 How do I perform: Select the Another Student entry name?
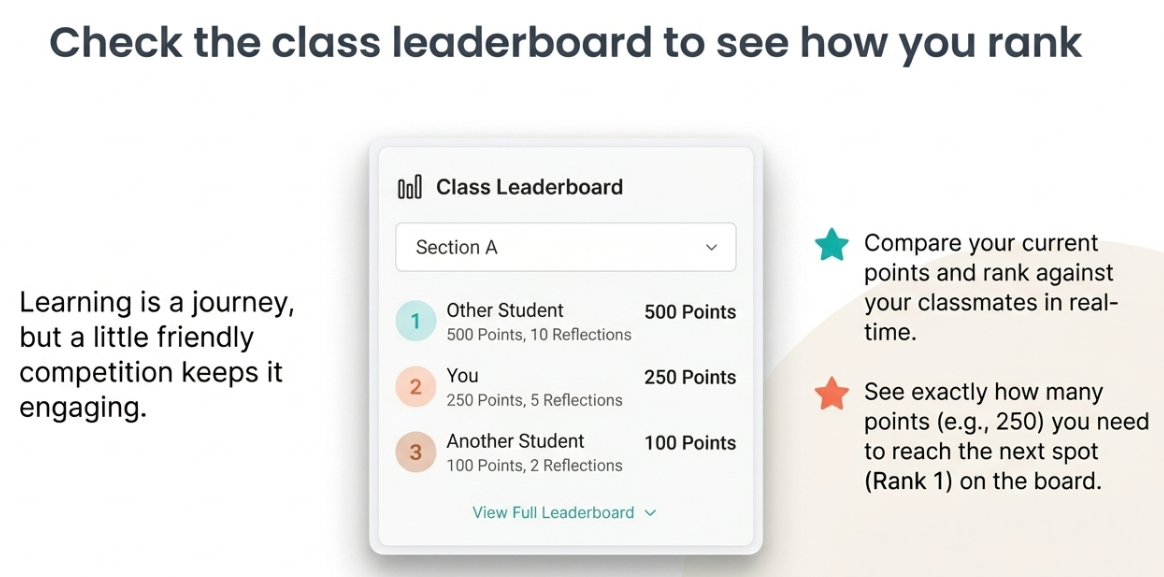coord(515,441)
